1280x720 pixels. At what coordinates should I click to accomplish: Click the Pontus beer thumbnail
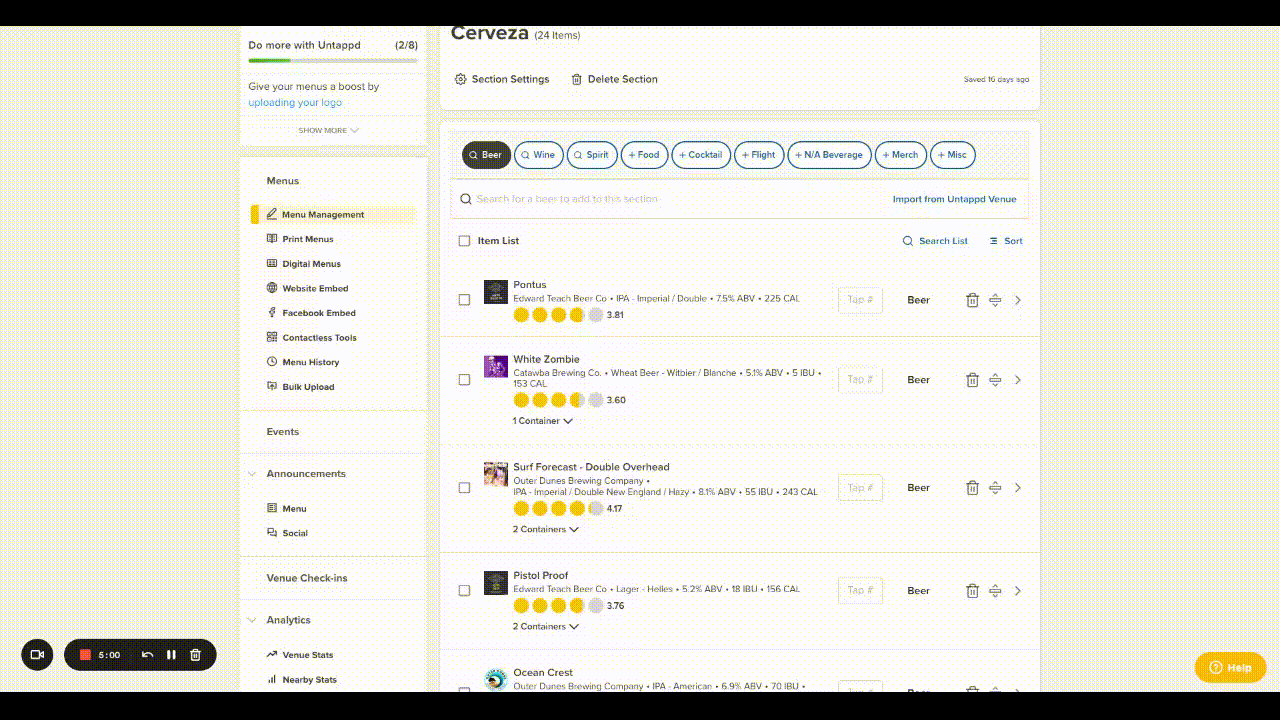coord(496,292)
